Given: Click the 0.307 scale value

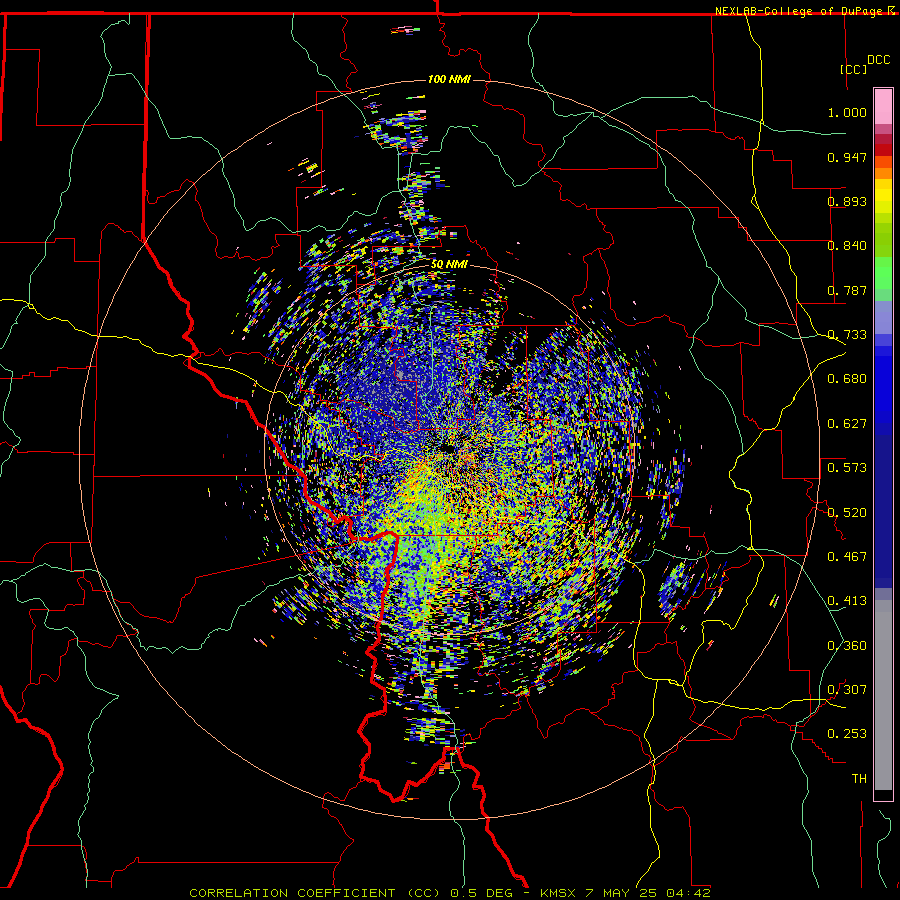Looking at the screenshot, I should [x=847, y=690].
